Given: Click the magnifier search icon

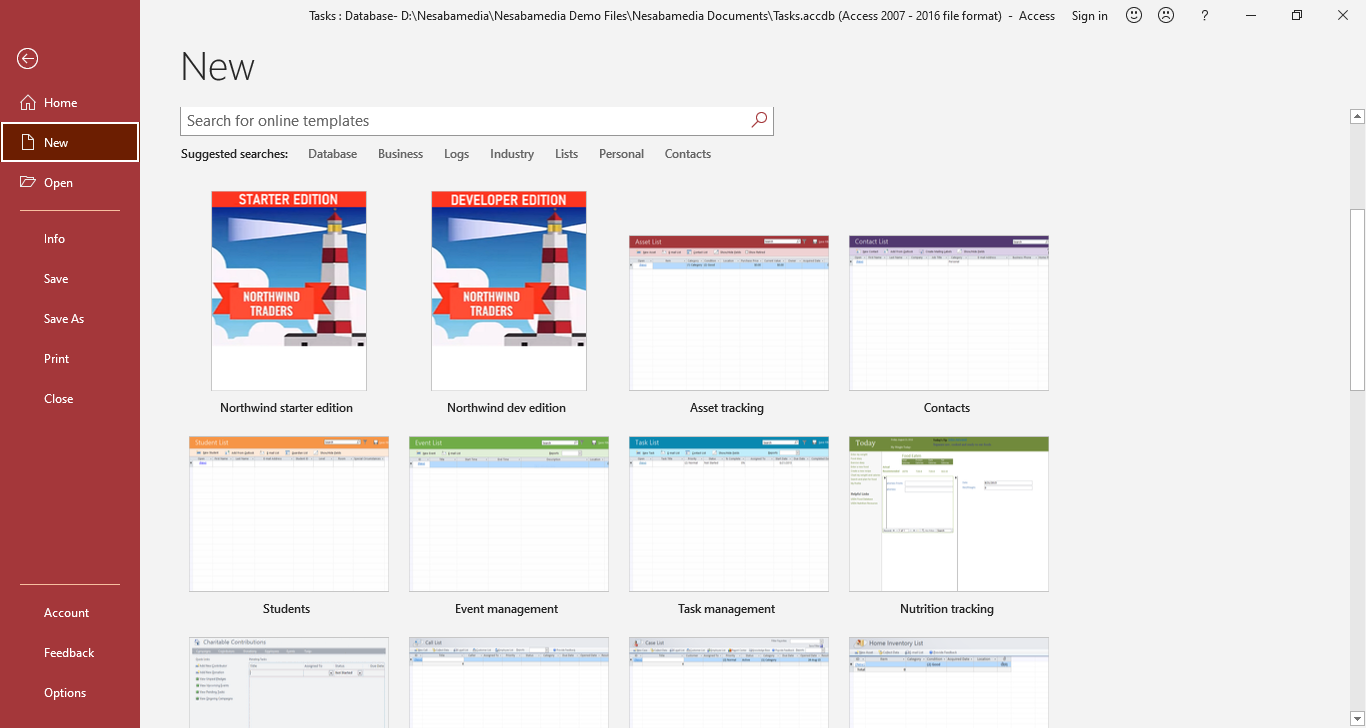Looking at the screenshot, I should tap(759, 120).
